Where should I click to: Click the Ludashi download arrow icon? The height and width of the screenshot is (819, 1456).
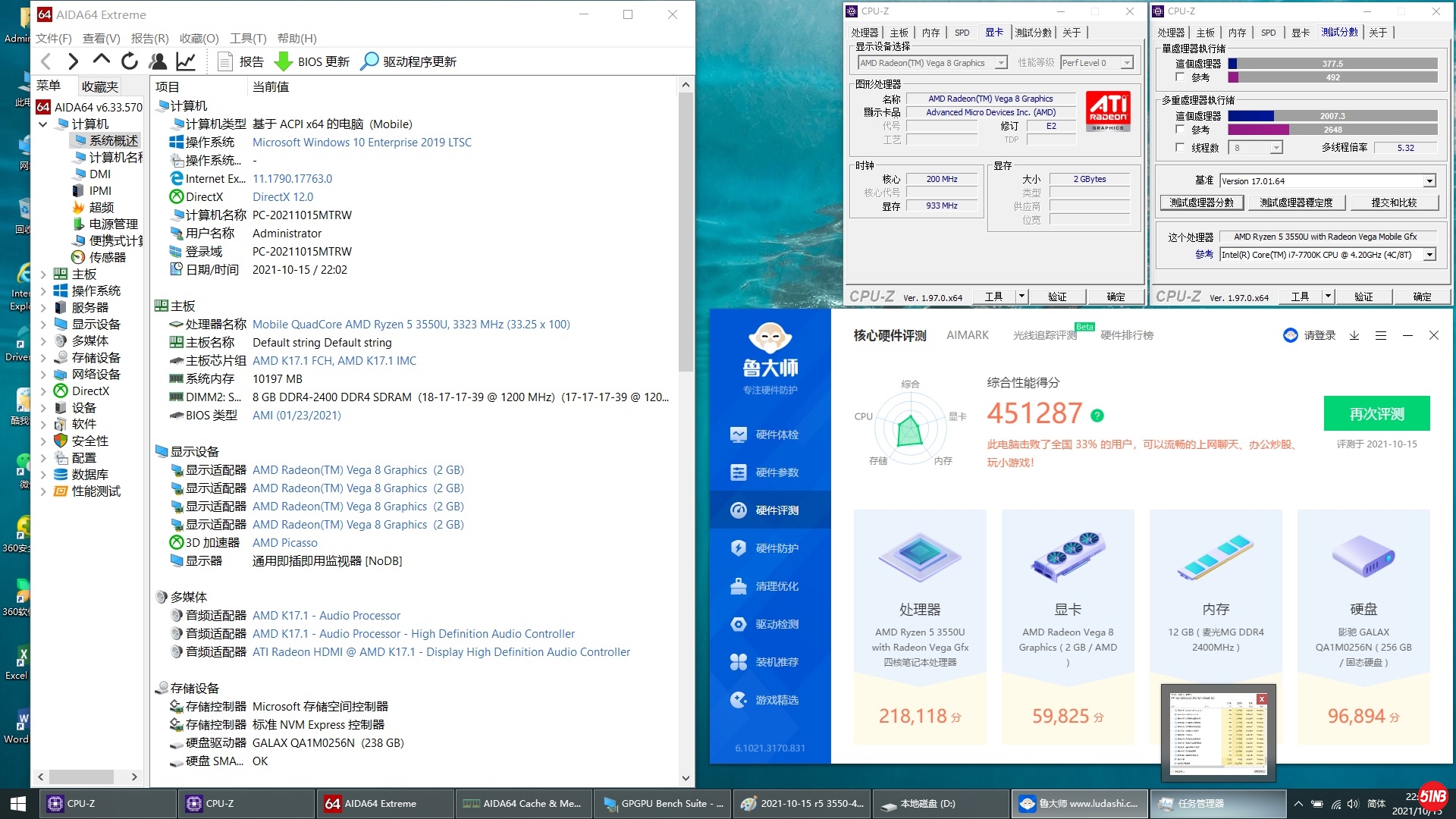[x=1354, y=335]
